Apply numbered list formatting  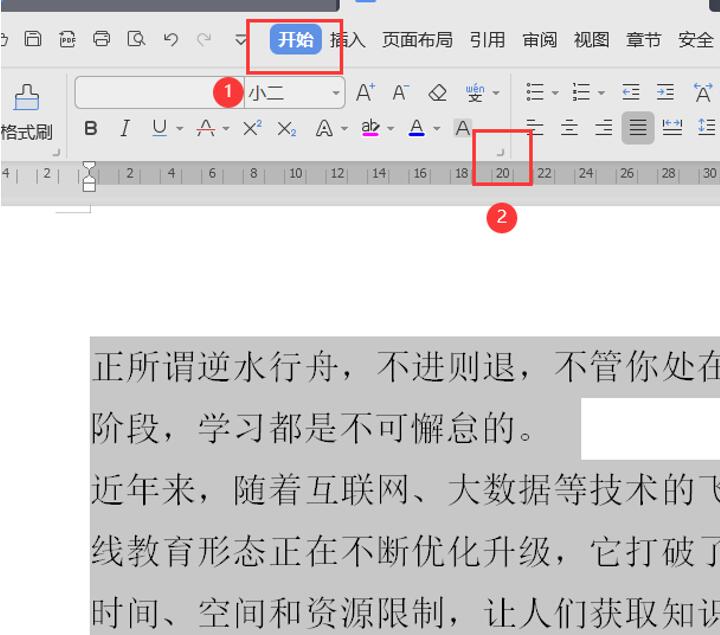point(581,92)
